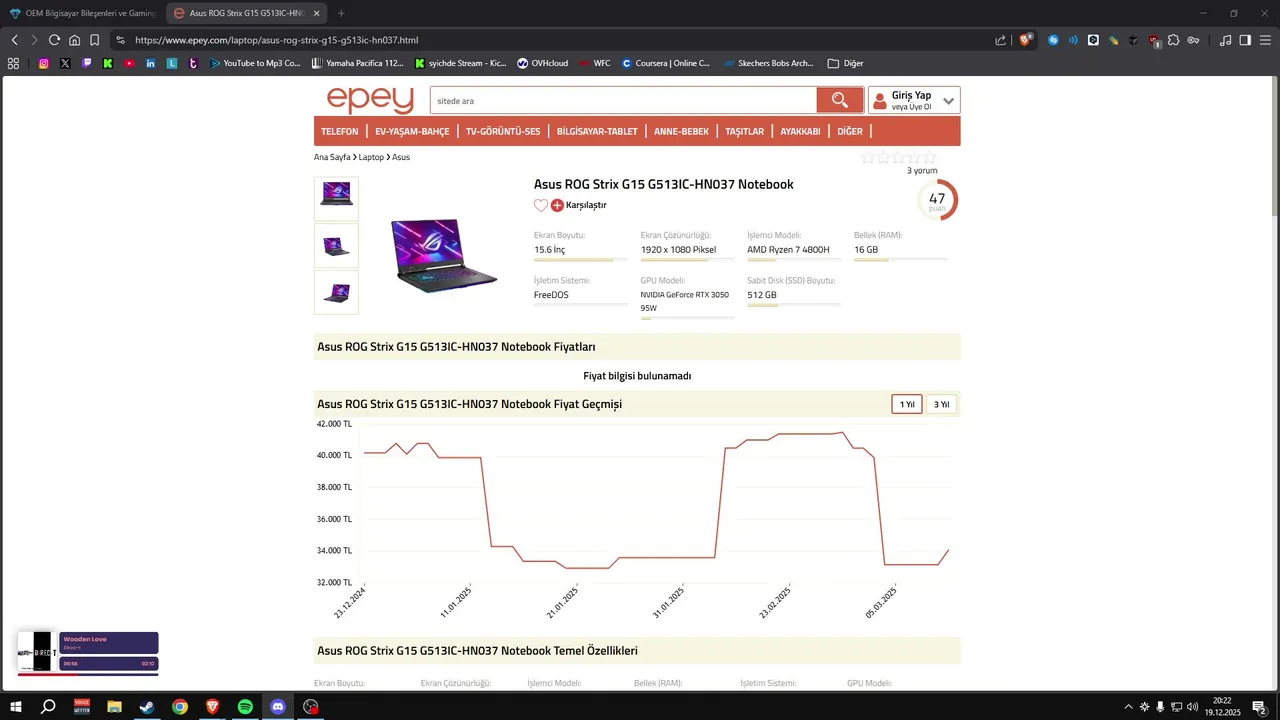Screen dimensions: 1280x720
Task: Open the BİLGİSAYAR-TABLET category menu
Action: [x=597, y=131]
